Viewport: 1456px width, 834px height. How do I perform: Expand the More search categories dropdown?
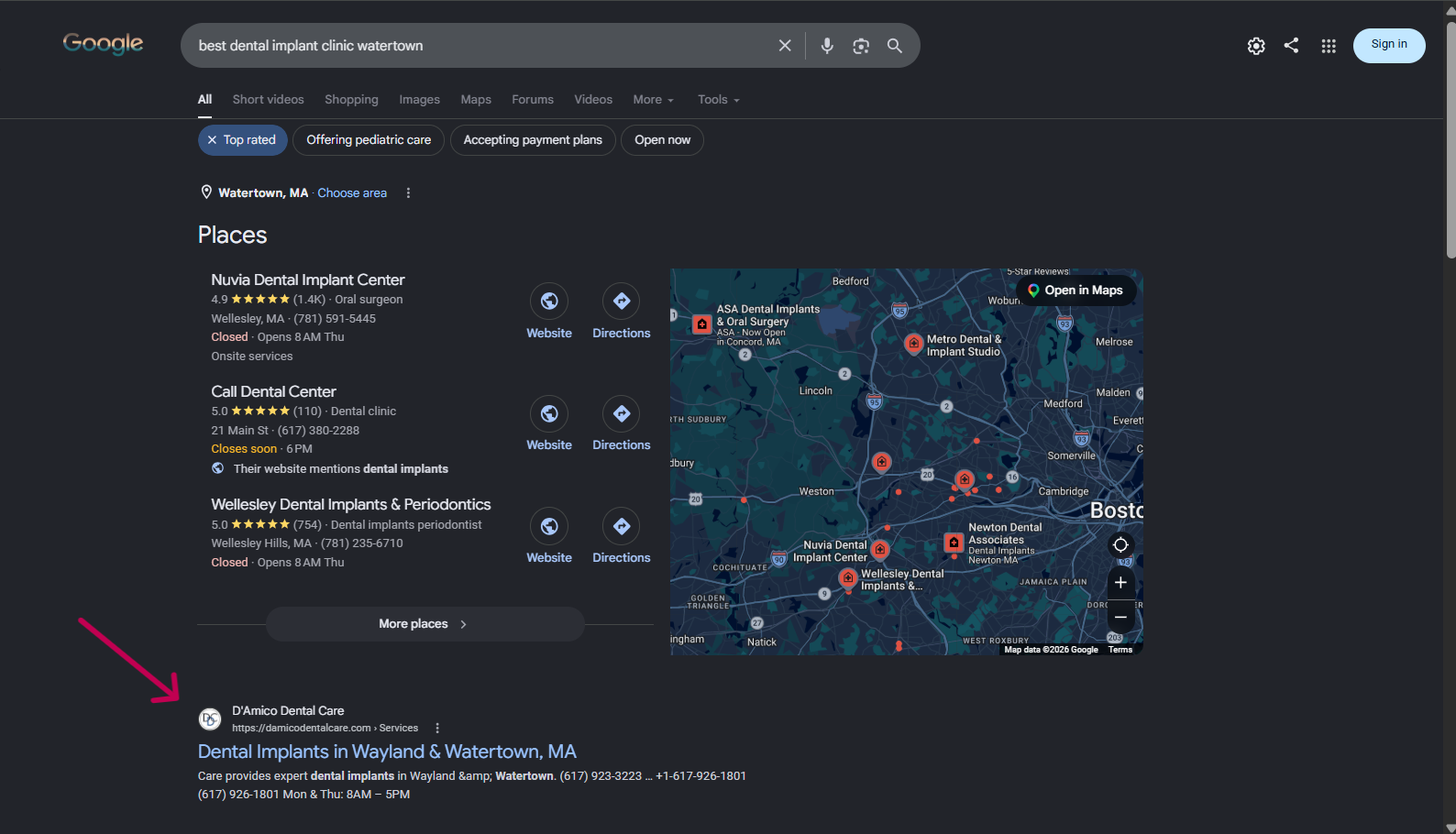click(653, 100)
